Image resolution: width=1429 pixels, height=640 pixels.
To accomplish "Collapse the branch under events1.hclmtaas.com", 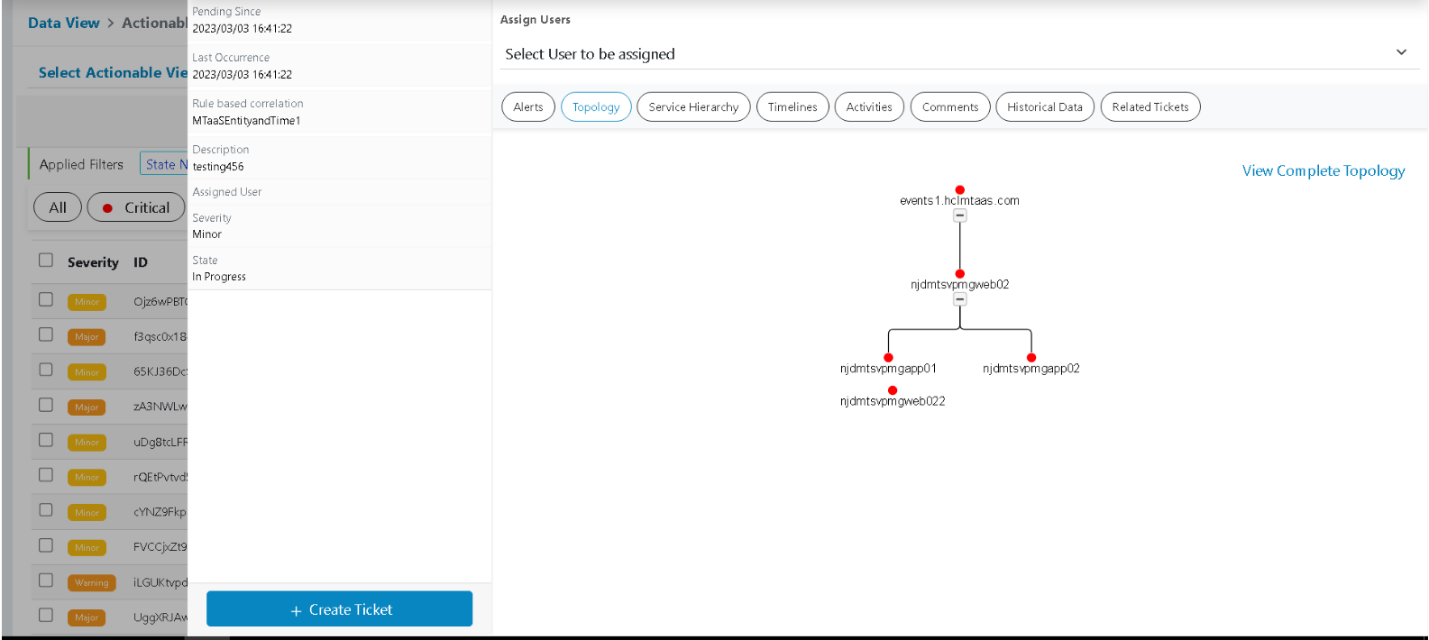I will click(959, 213).
